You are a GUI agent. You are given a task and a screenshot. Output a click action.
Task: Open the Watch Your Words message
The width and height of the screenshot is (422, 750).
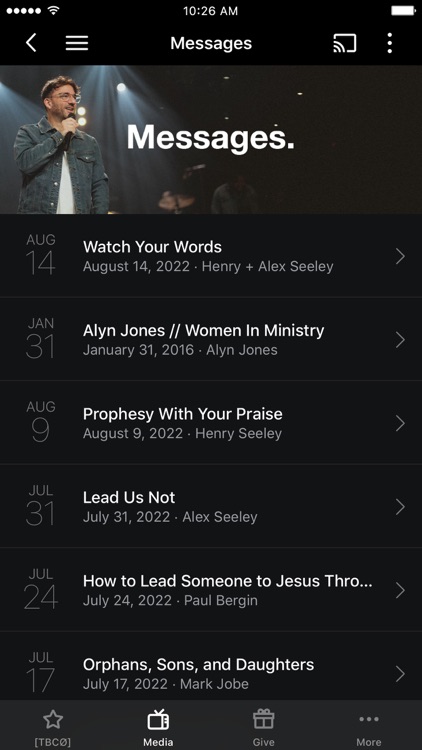click(211, 256)
